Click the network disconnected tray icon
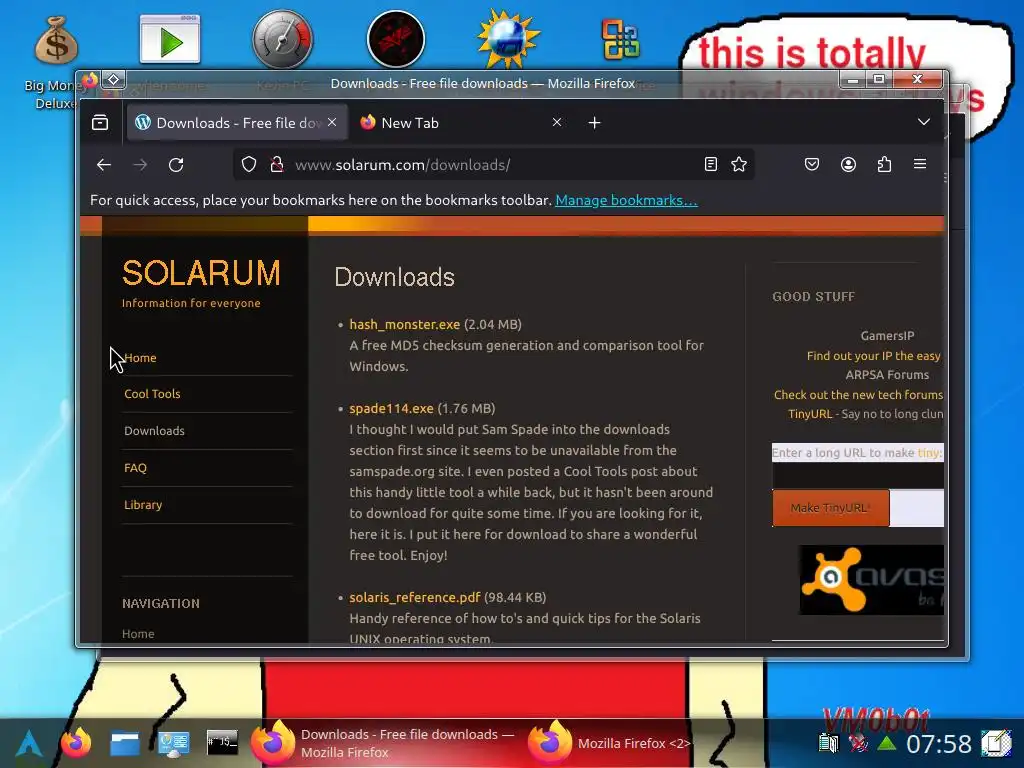The image size is (1024, 768). click(x=858, y=743)
